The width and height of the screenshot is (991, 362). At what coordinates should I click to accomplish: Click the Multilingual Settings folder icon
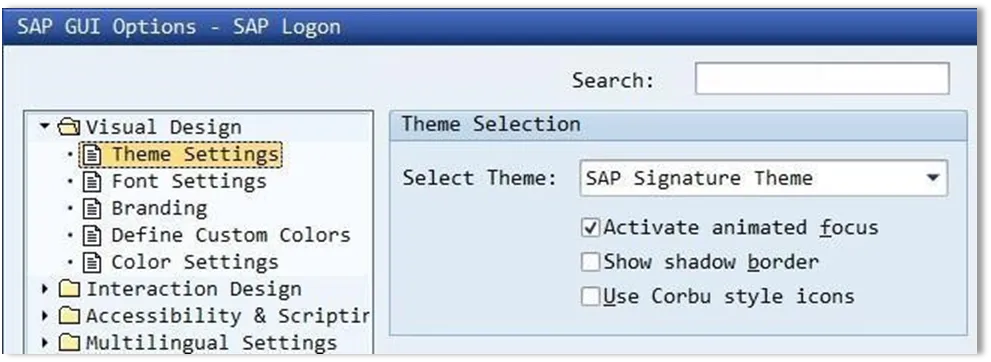[x=70, y=344]
